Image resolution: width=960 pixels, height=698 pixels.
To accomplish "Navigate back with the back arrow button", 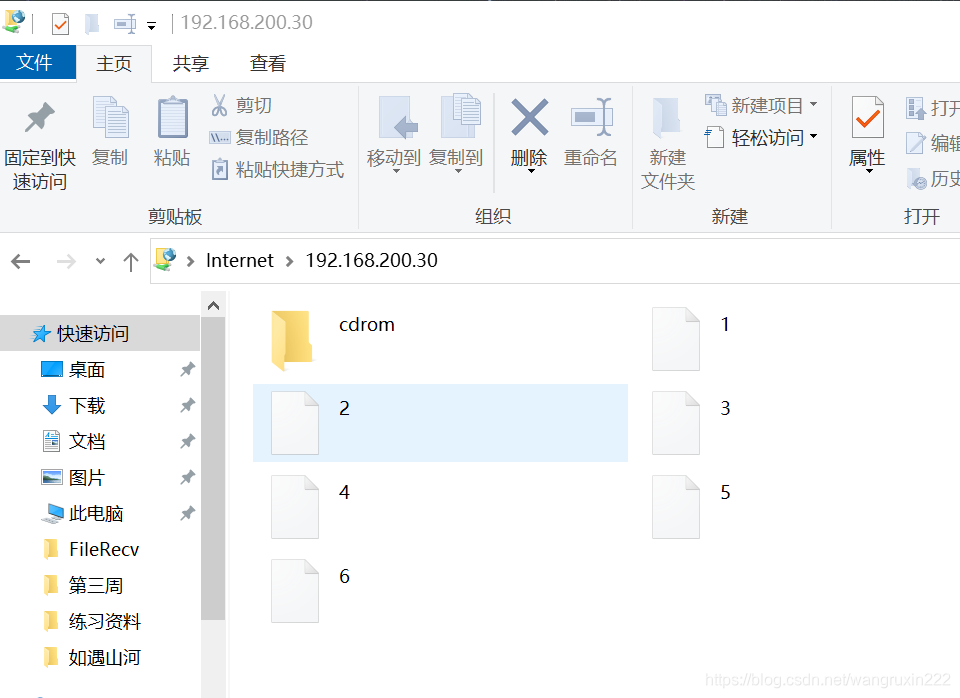I will (20, 261).
